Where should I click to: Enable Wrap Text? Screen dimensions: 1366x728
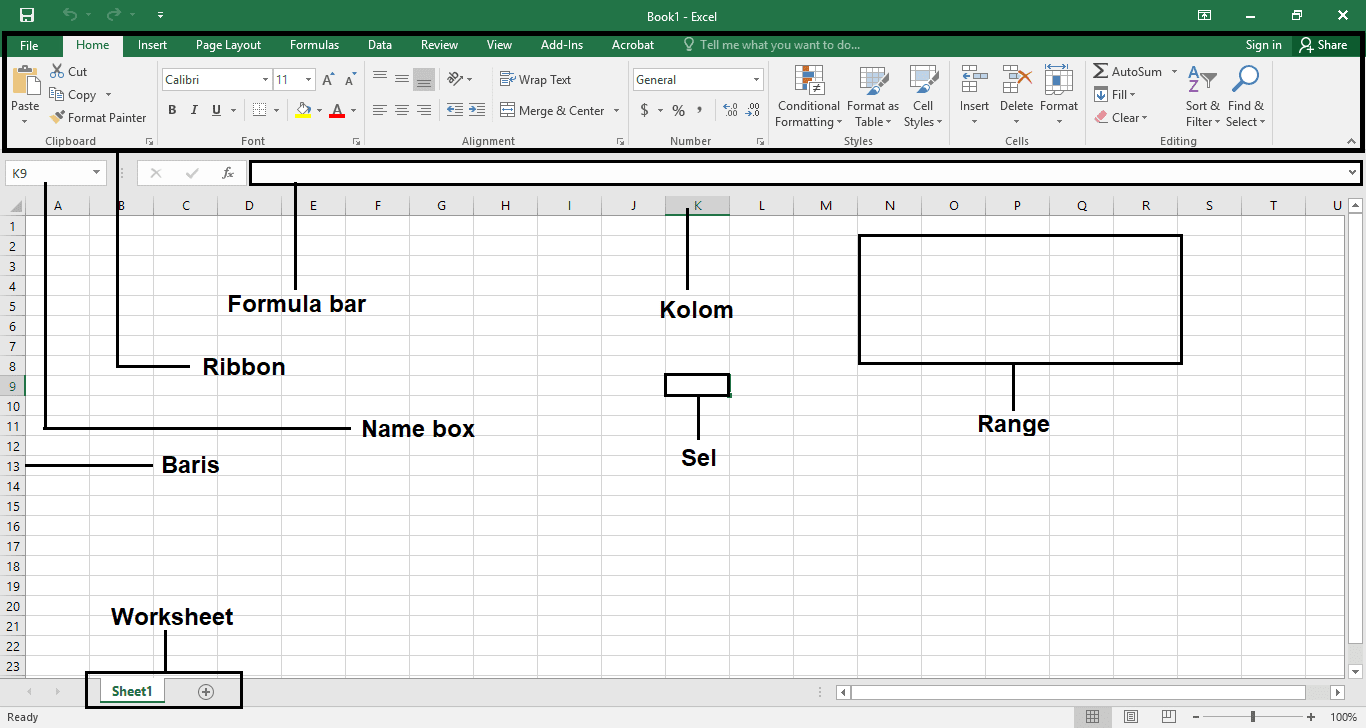click(x=536, y=79)
